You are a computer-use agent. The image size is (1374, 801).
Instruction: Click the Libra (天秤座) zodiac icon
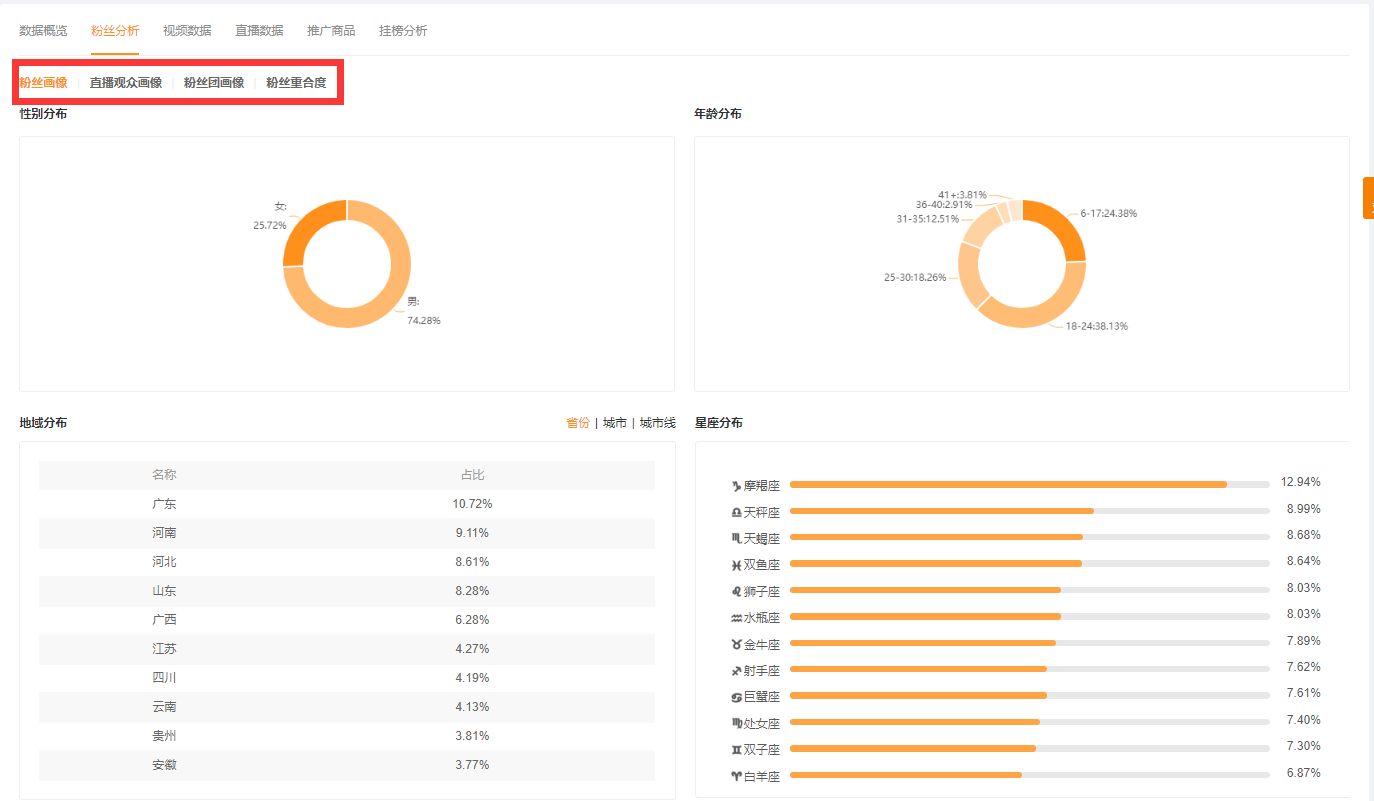point(737,512)
